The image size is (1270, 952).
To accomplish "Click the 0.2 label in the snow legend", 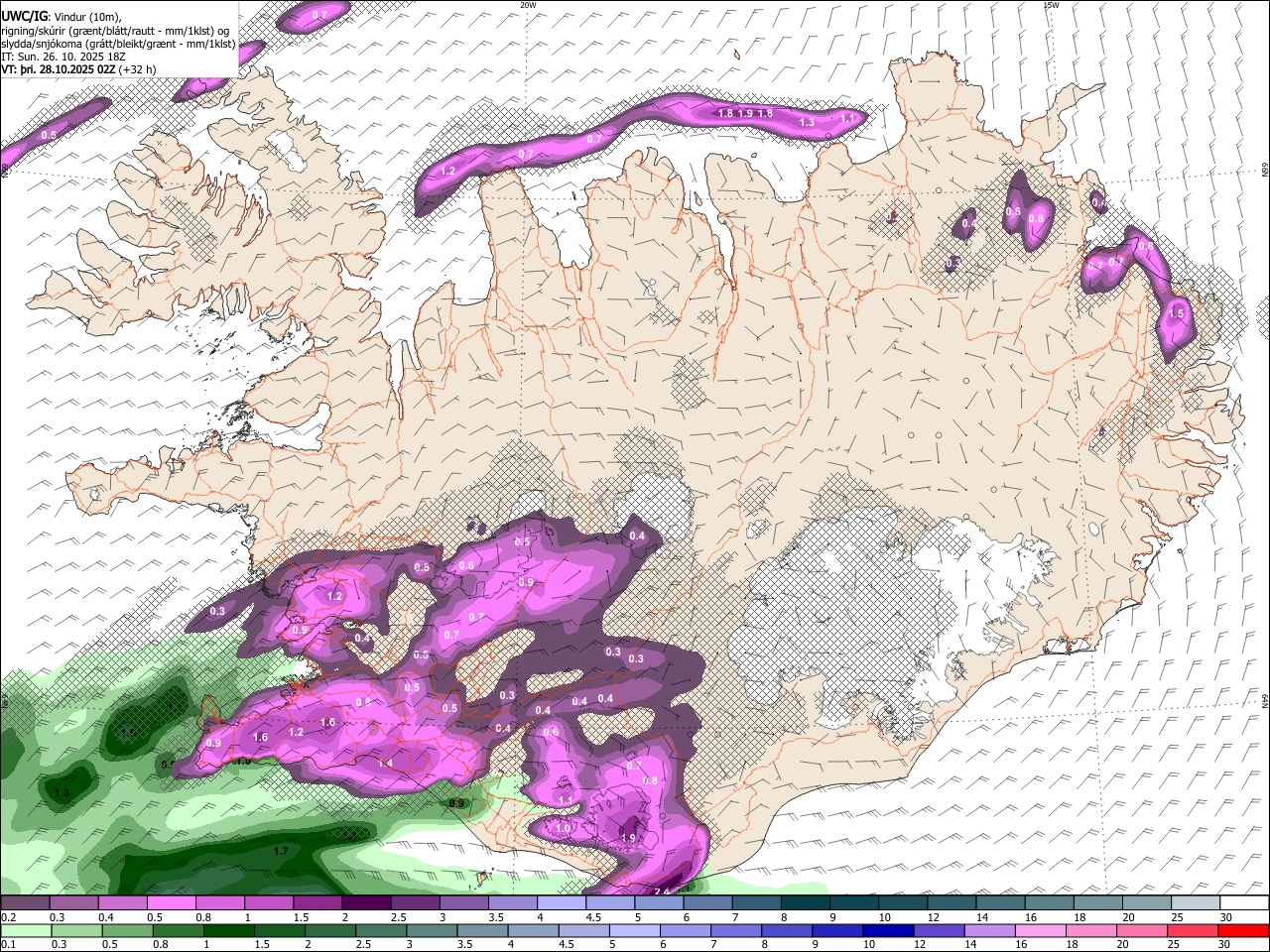I will [x=9, y=917].
